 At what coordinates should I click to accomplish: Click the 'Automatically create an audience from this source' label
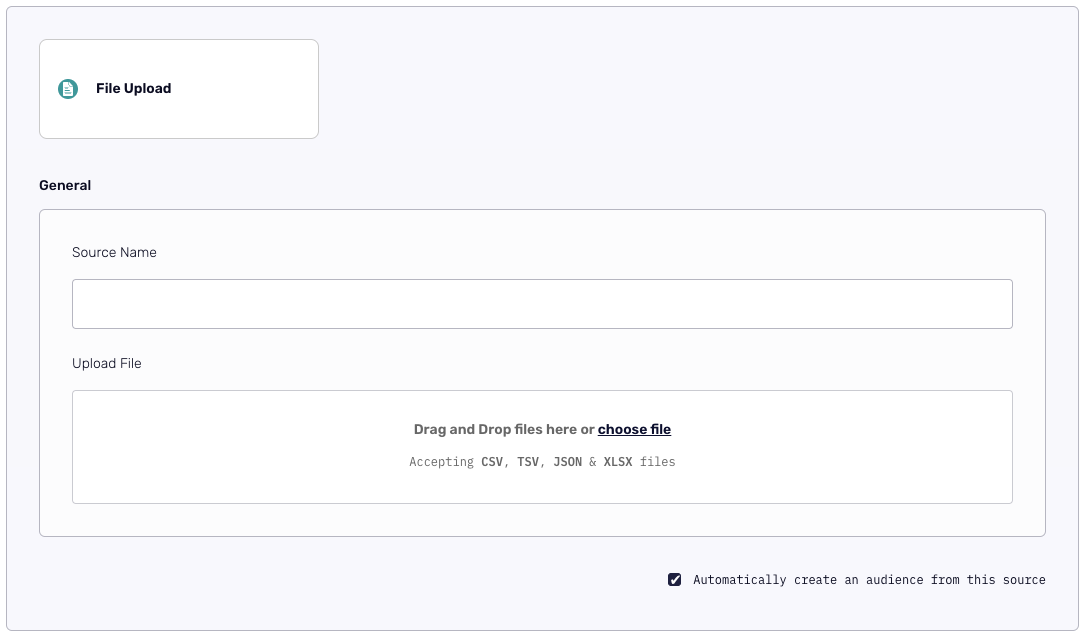(869, 580)
